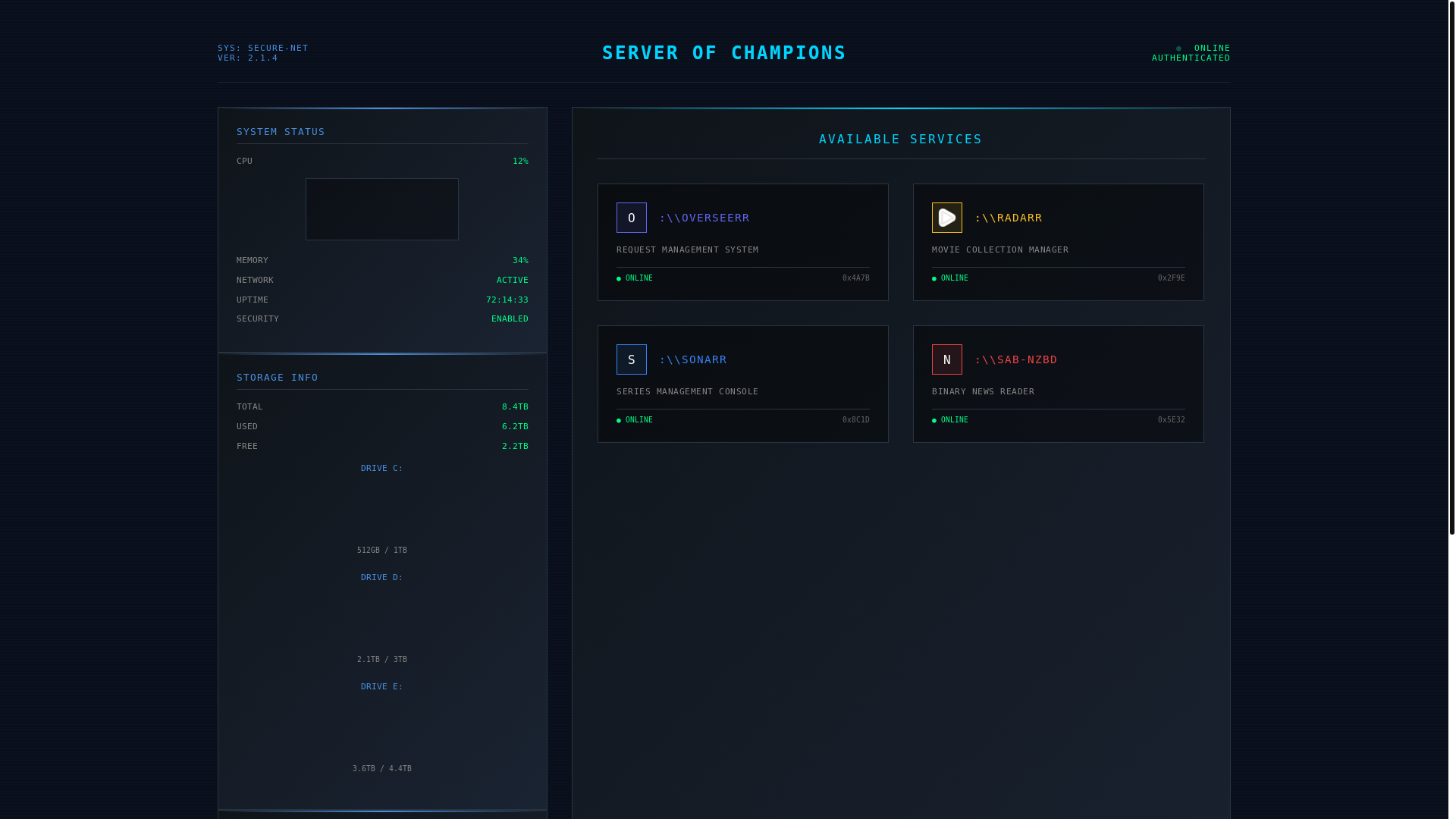
Task: Click the 3.6TB / 4.4TB usage text
Action: 382,768
